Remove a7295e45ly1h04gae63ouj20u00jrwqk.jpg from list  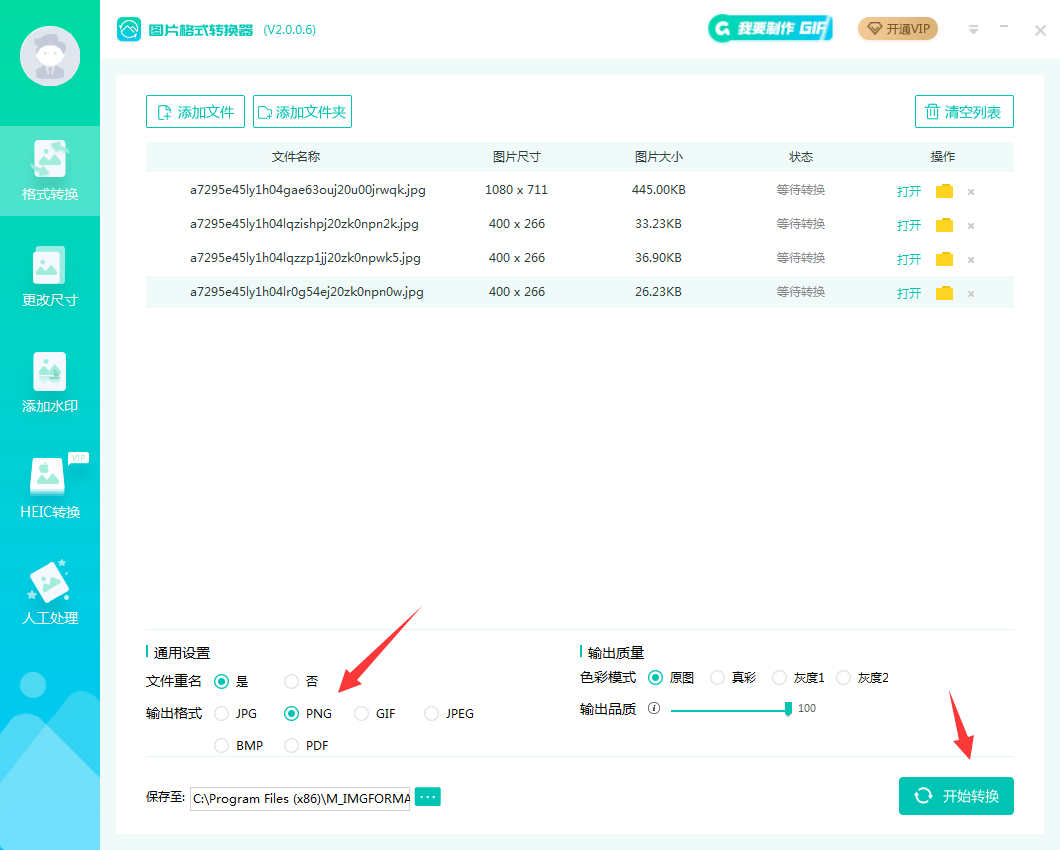(971, 192)
